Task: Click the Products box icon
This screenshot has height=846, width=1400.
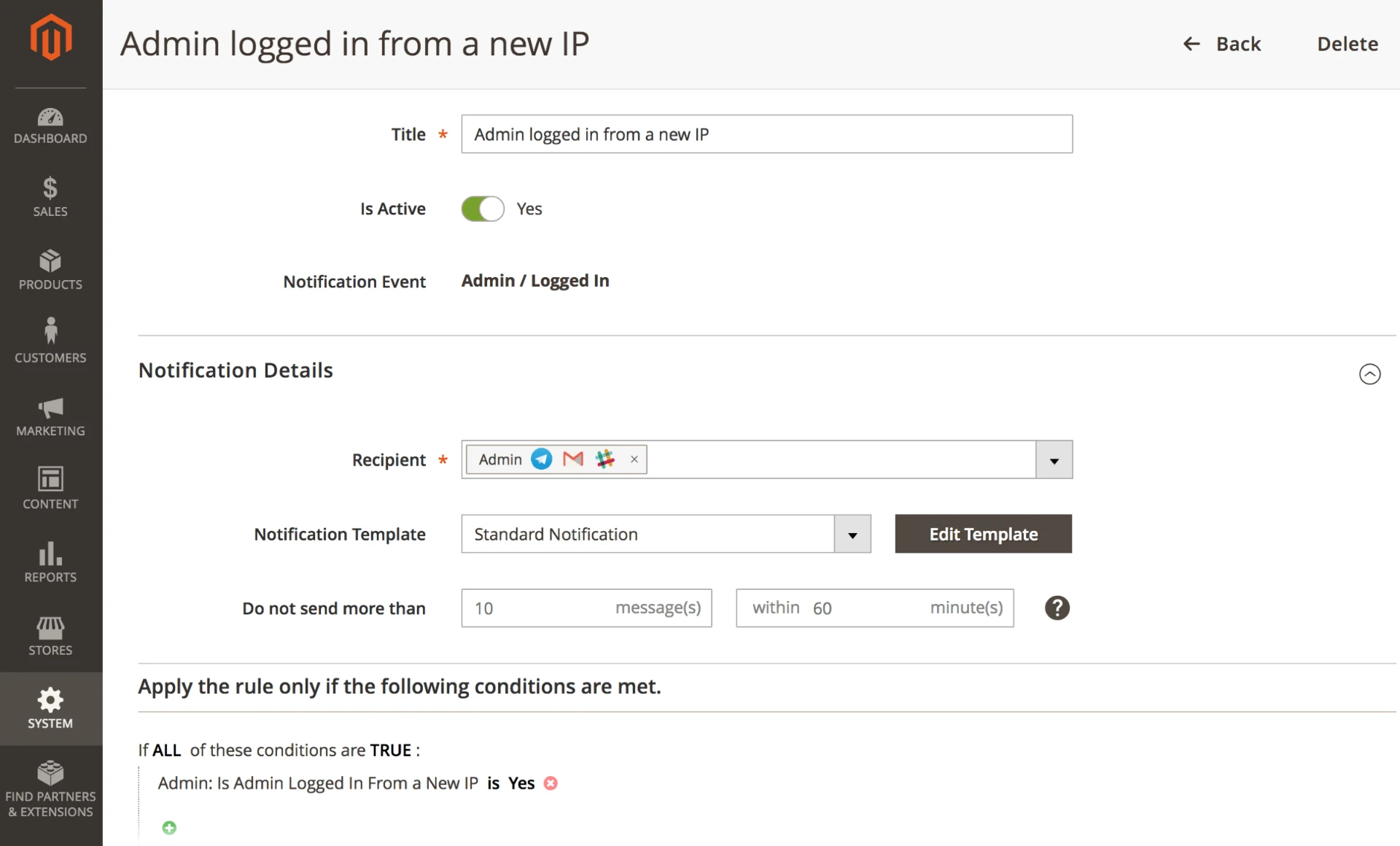Action: (x=50, y=261)
